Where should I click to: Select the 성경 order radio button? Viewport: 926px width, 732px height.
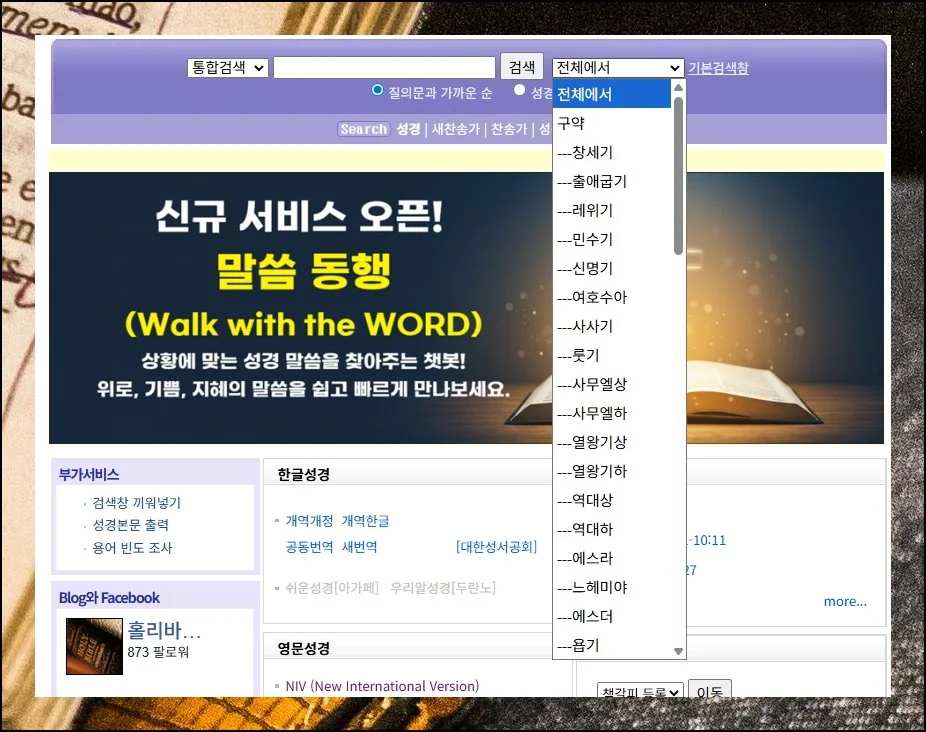click(520, 90)
